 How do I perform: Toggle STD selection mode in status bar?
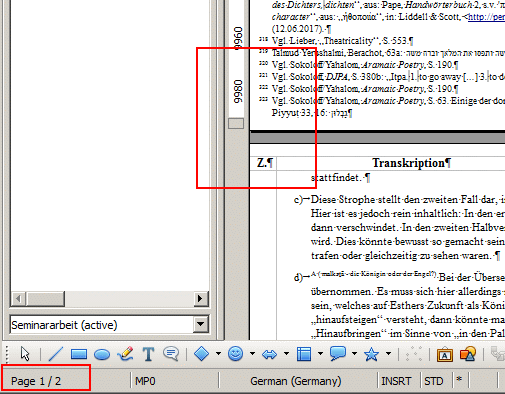point(434,381)
